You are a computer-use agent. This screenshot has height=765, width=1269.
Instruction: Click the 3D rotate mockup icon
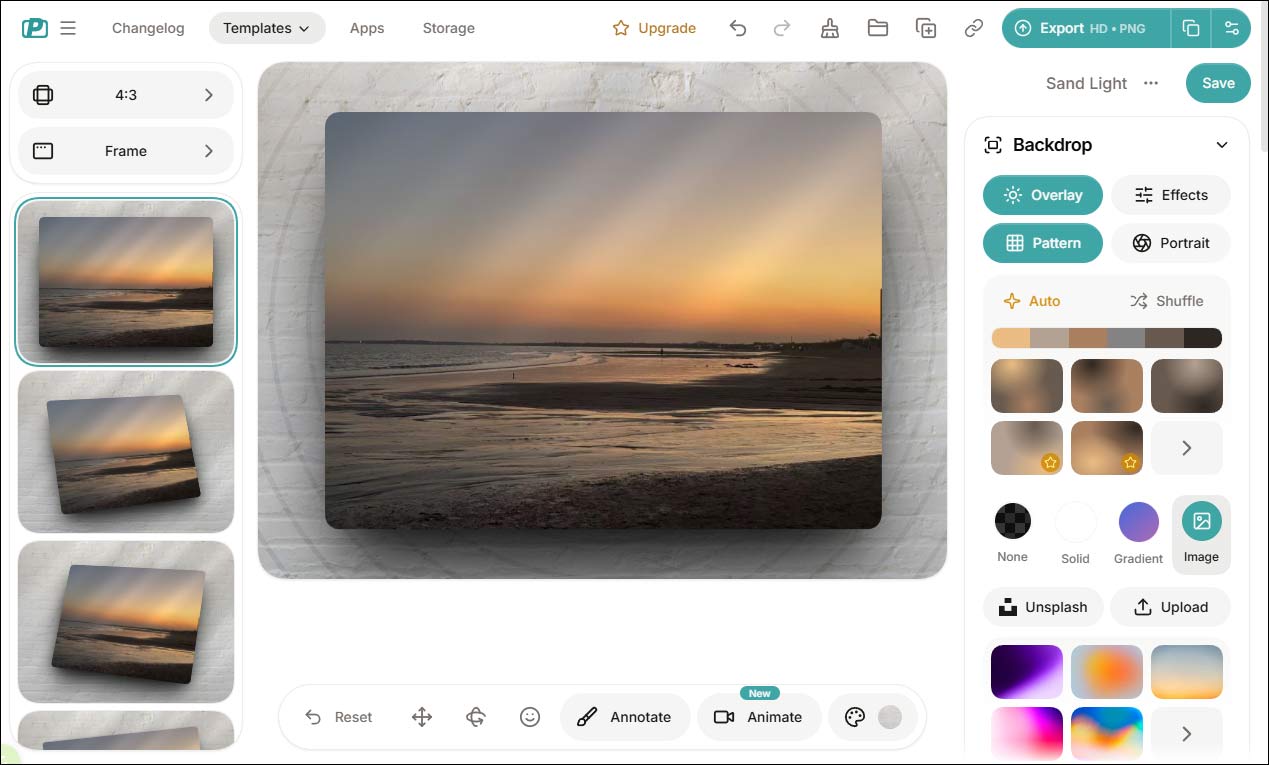click(x=475, y=716)
